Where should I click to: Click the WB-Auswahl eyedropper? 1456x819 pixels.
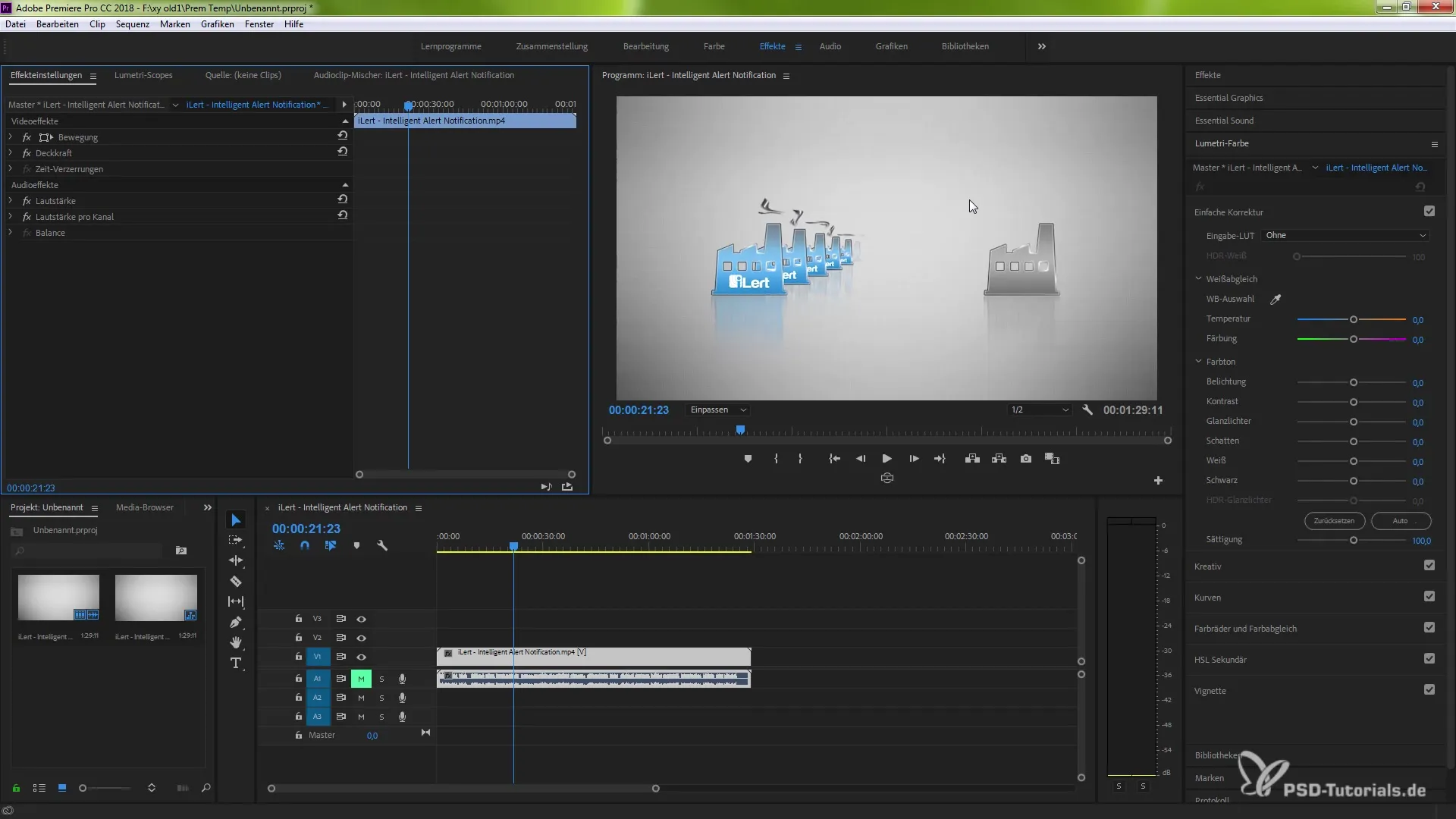click(1276, 300)
